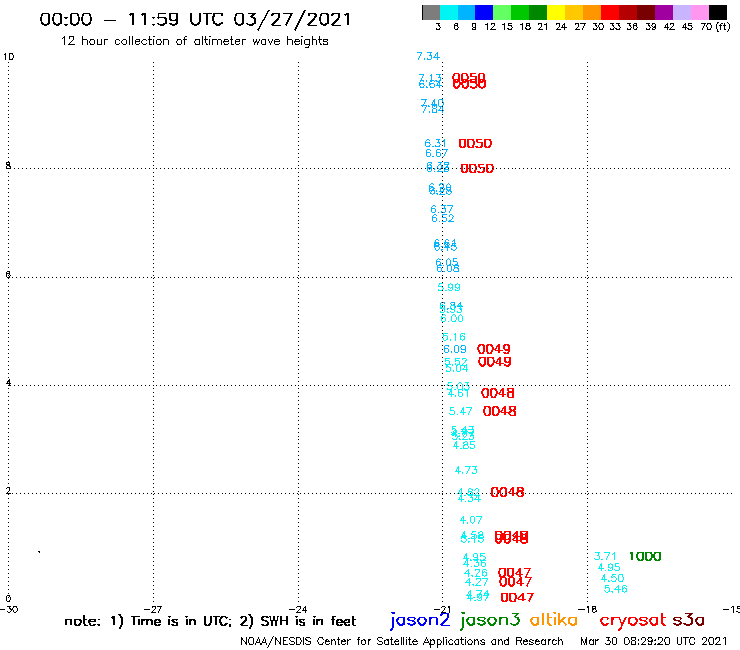Select the wave height value 5.16
This screenshot has width=740, height=650.
454,337
